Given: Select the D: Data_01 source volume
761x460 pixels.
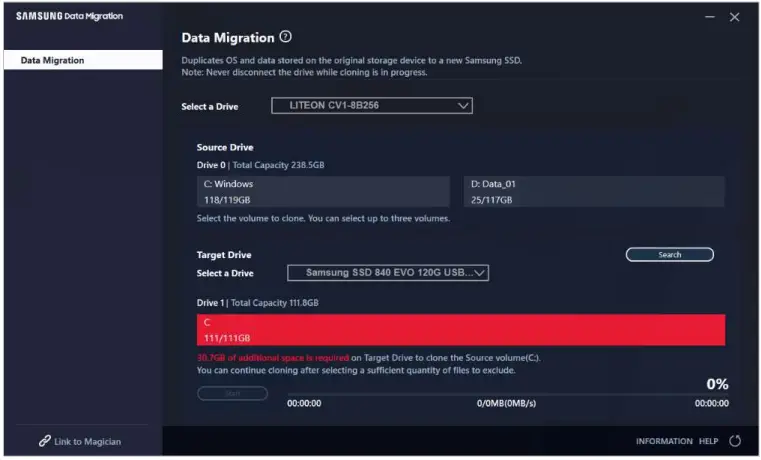Looking at the screenshot, I should point(594,192).
